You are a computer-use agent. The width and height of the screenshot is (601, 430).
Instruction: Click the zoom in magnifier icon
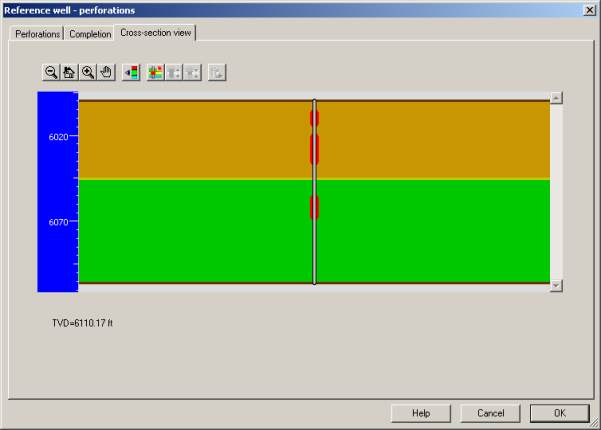(x=87, y=72)
